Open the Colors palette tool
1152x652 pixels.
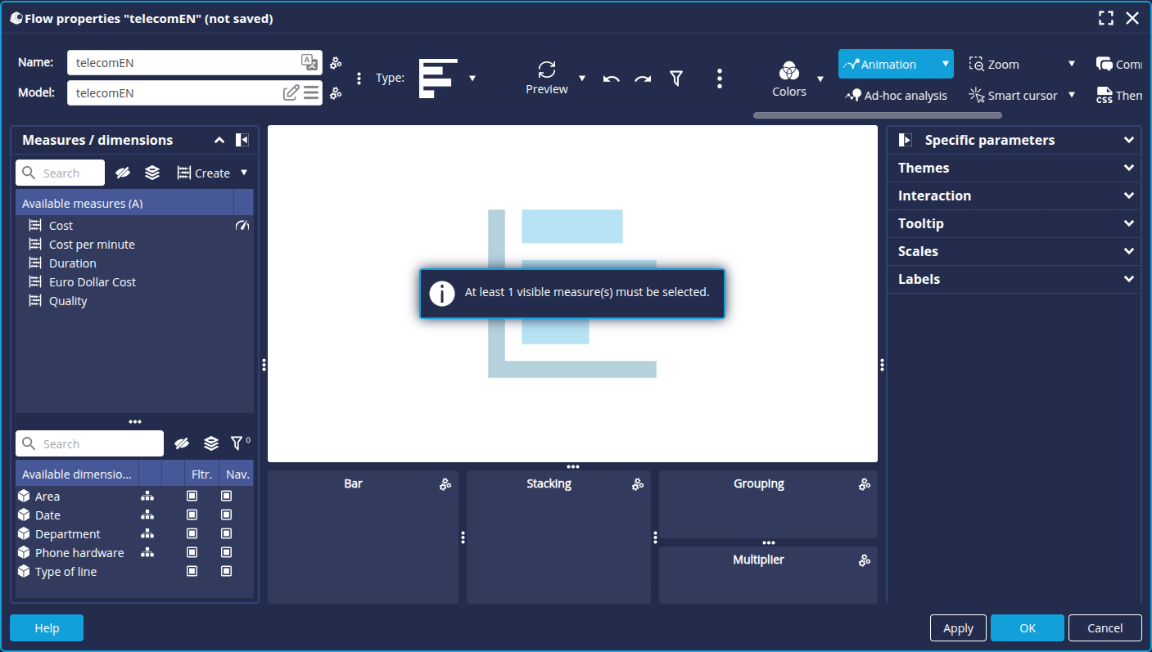click(789, 71)
